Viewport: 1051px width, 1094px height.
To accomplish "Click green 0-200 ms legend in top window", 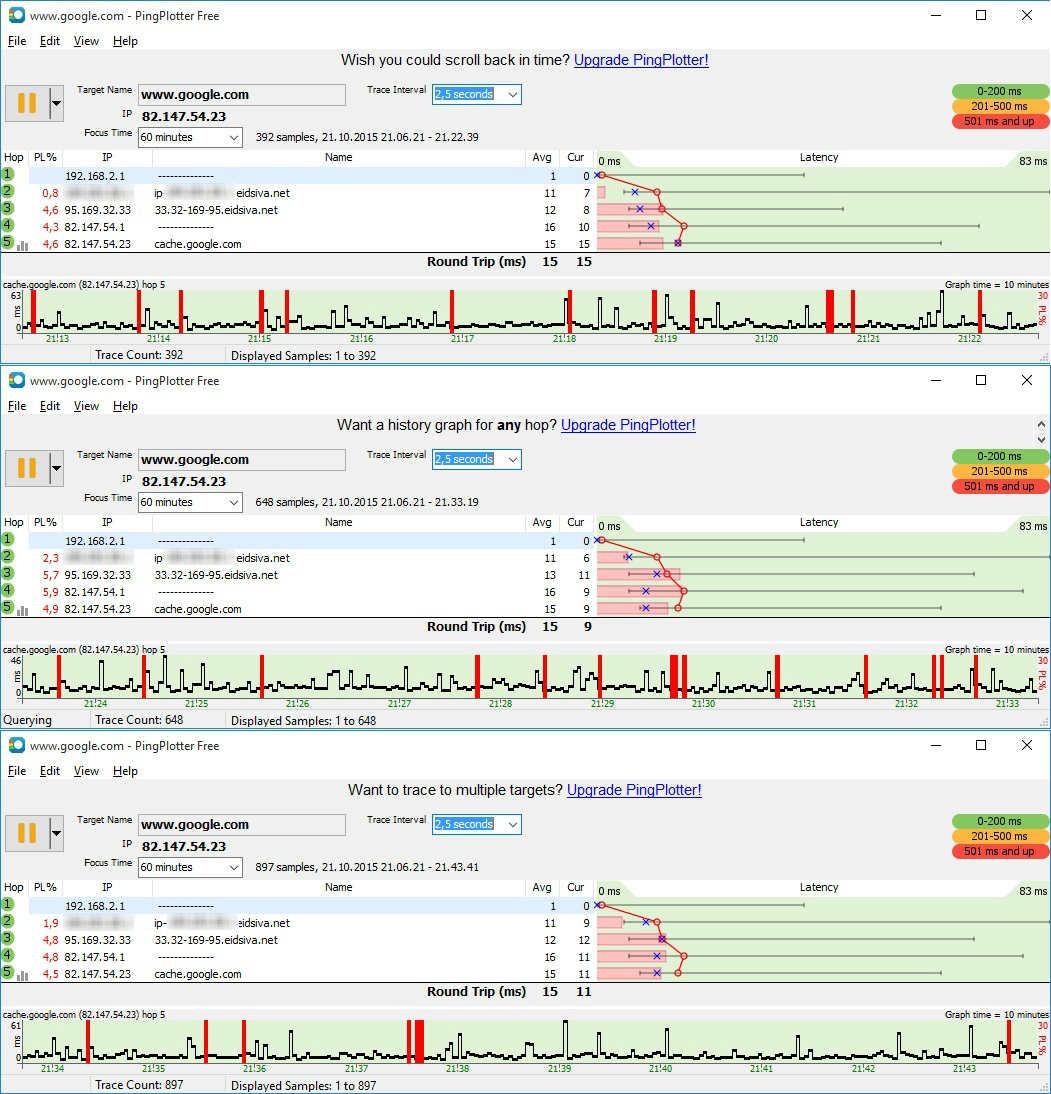I will click(x=999, y=91).
